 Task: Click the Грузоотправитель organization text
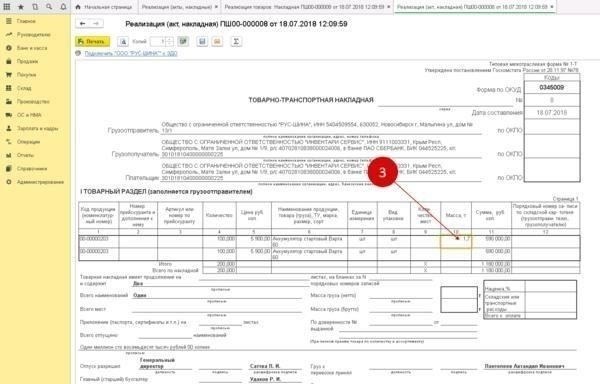tap(317, 127)
